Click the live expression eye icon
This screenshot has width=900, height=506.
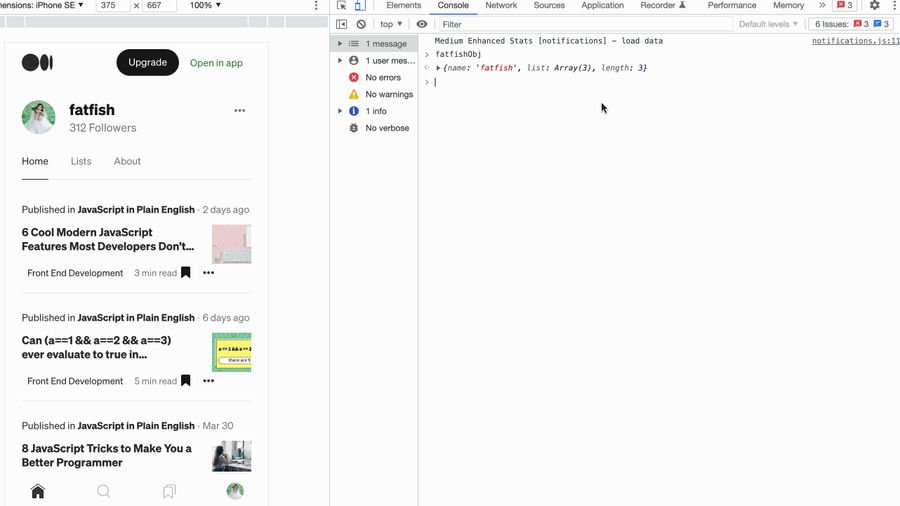click(x=422, y=24)
